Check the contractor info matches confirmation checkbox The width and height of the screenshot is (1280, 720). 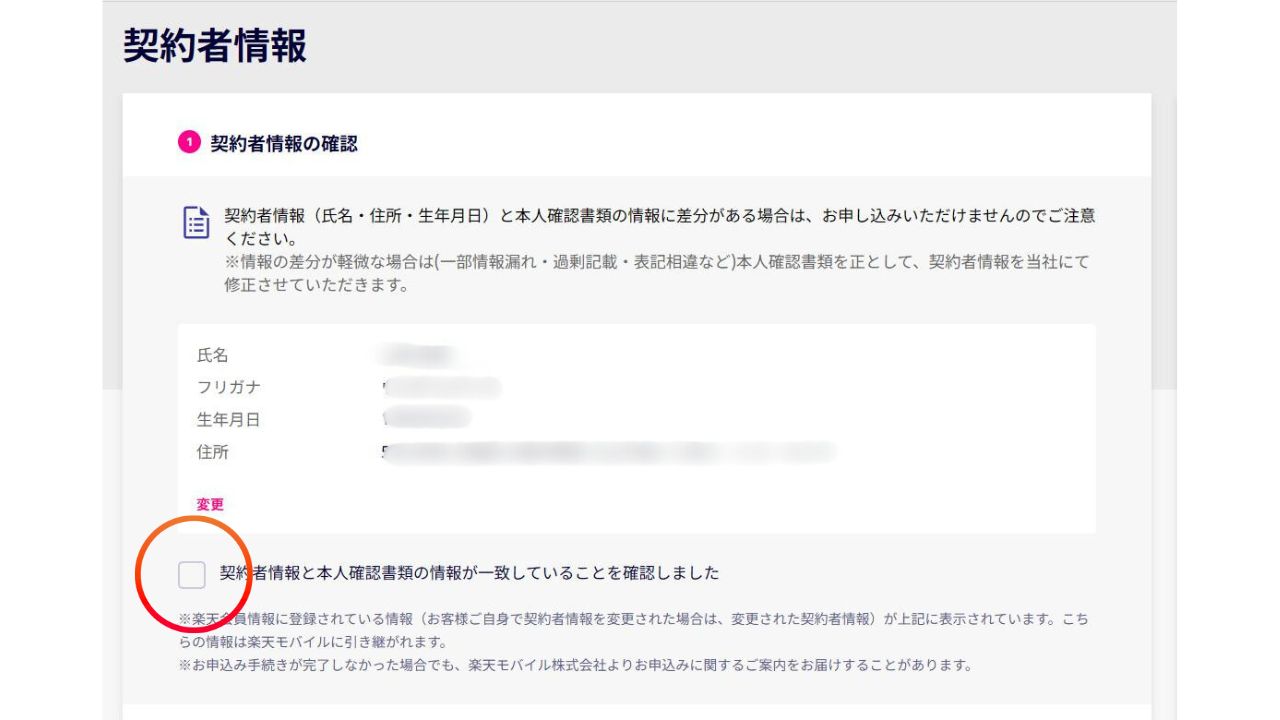pyautogui.click(x=192, y=574)
